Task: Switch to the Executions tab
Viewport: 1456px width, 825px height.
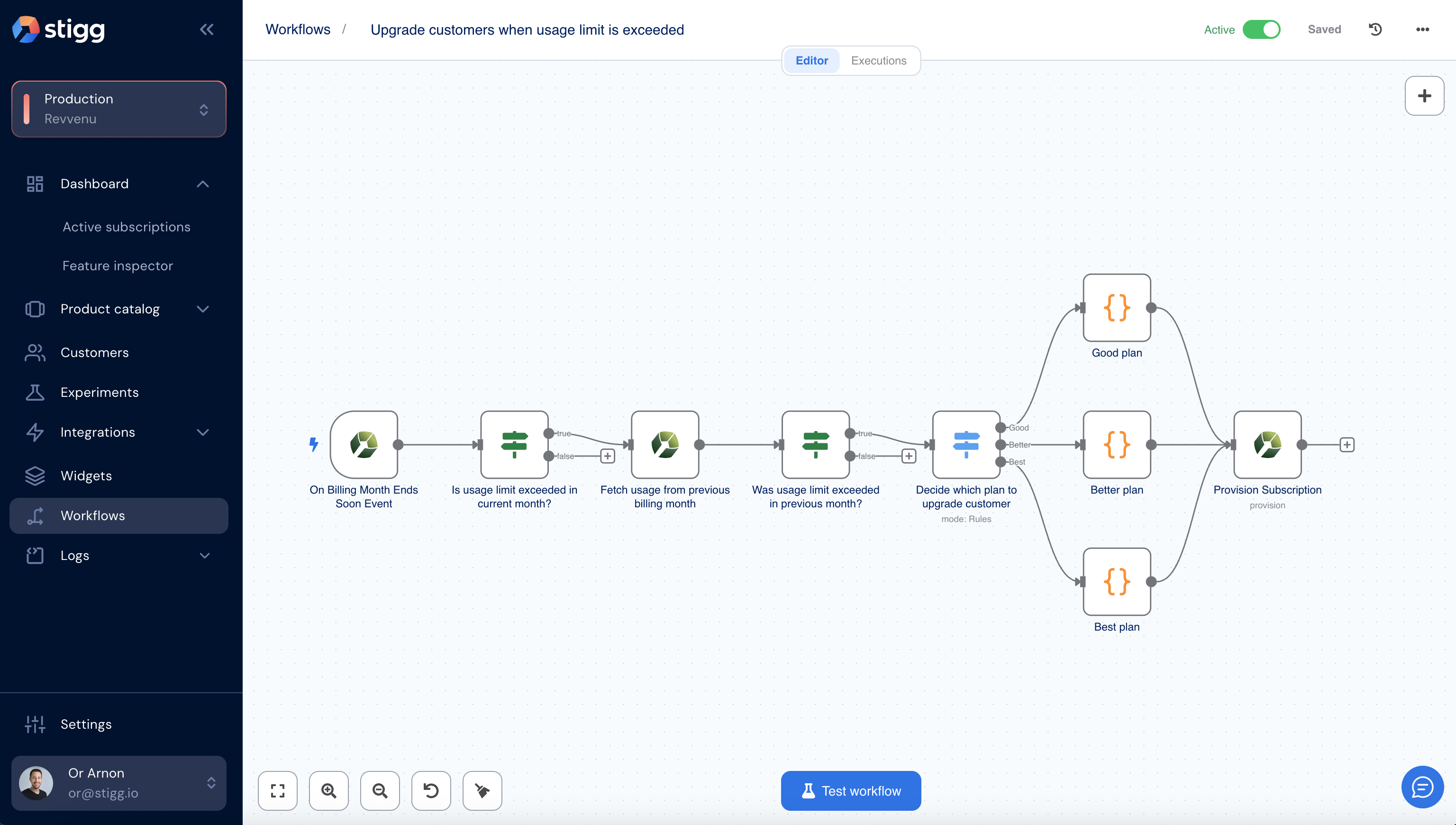Action: tap(878, 61)
